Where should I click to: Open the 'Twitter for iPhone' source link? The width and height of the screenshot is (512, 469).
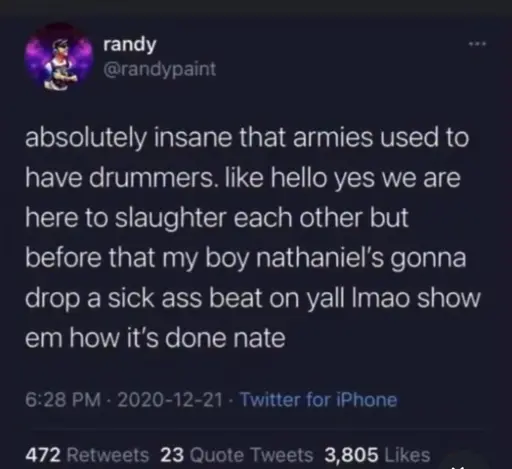coord(318,399)
